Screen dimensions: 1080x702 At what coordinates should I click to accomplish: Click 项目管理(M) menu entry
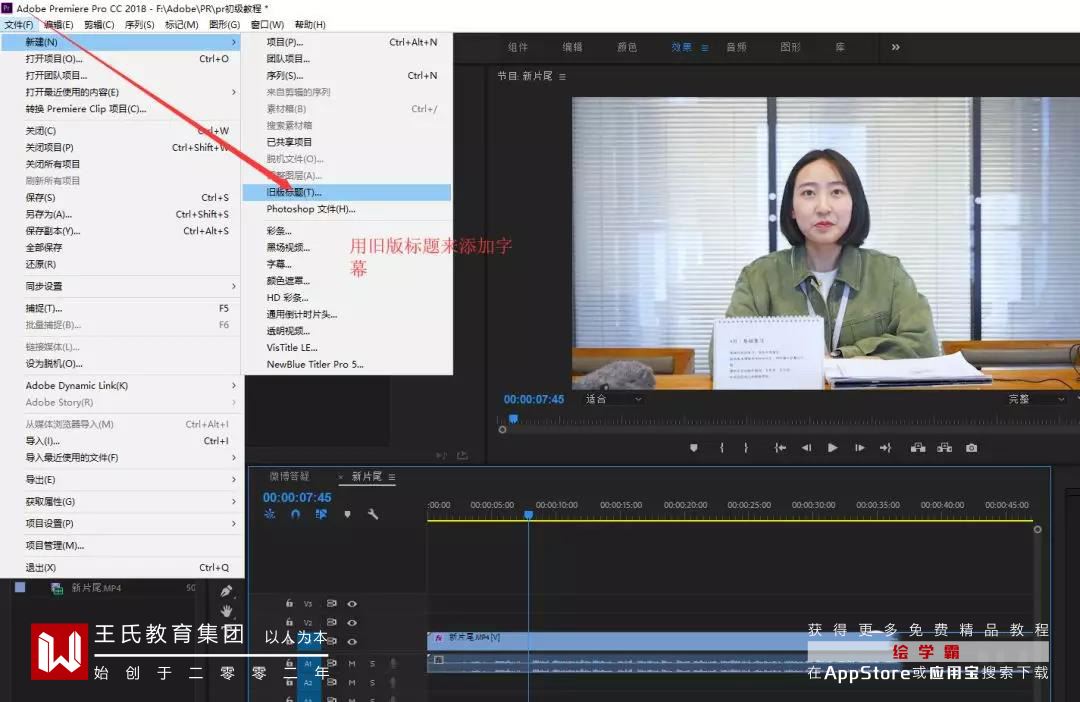point(122,546)
